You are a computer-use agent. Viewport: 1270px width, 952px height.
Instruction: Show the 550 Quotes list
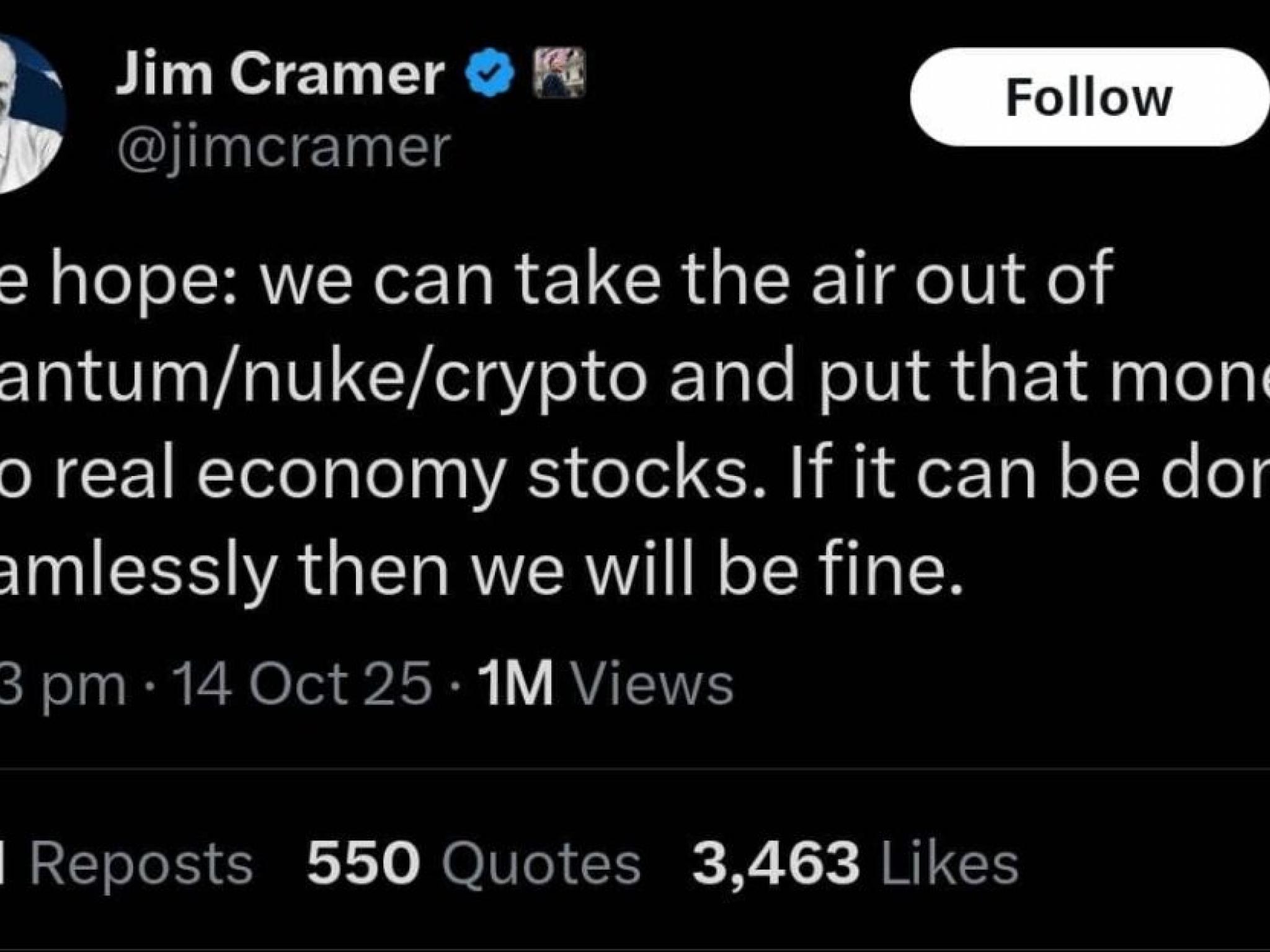point(474,863)
